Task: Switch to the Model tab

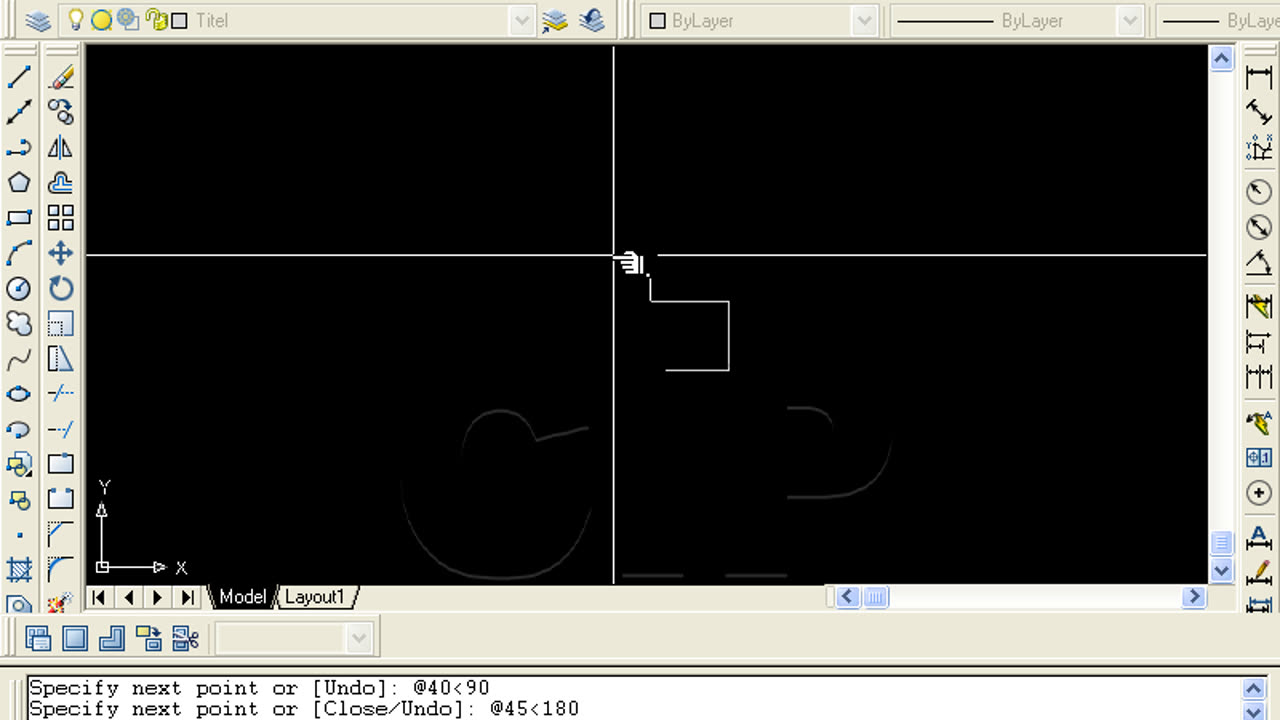Action: [x=242, y=597]
